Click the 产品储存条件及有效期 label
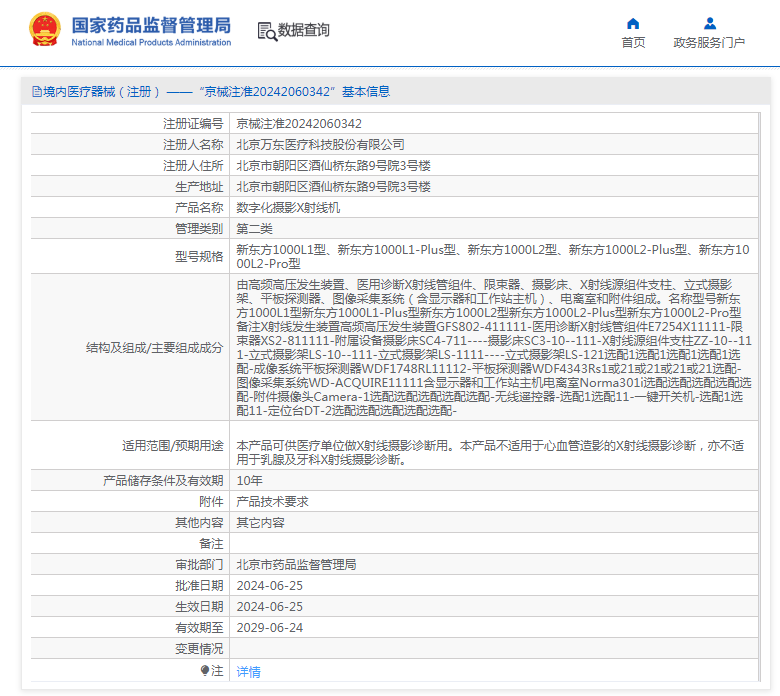Image resolution: width=780 pixels, height=696 pixels. click(163, 481)
